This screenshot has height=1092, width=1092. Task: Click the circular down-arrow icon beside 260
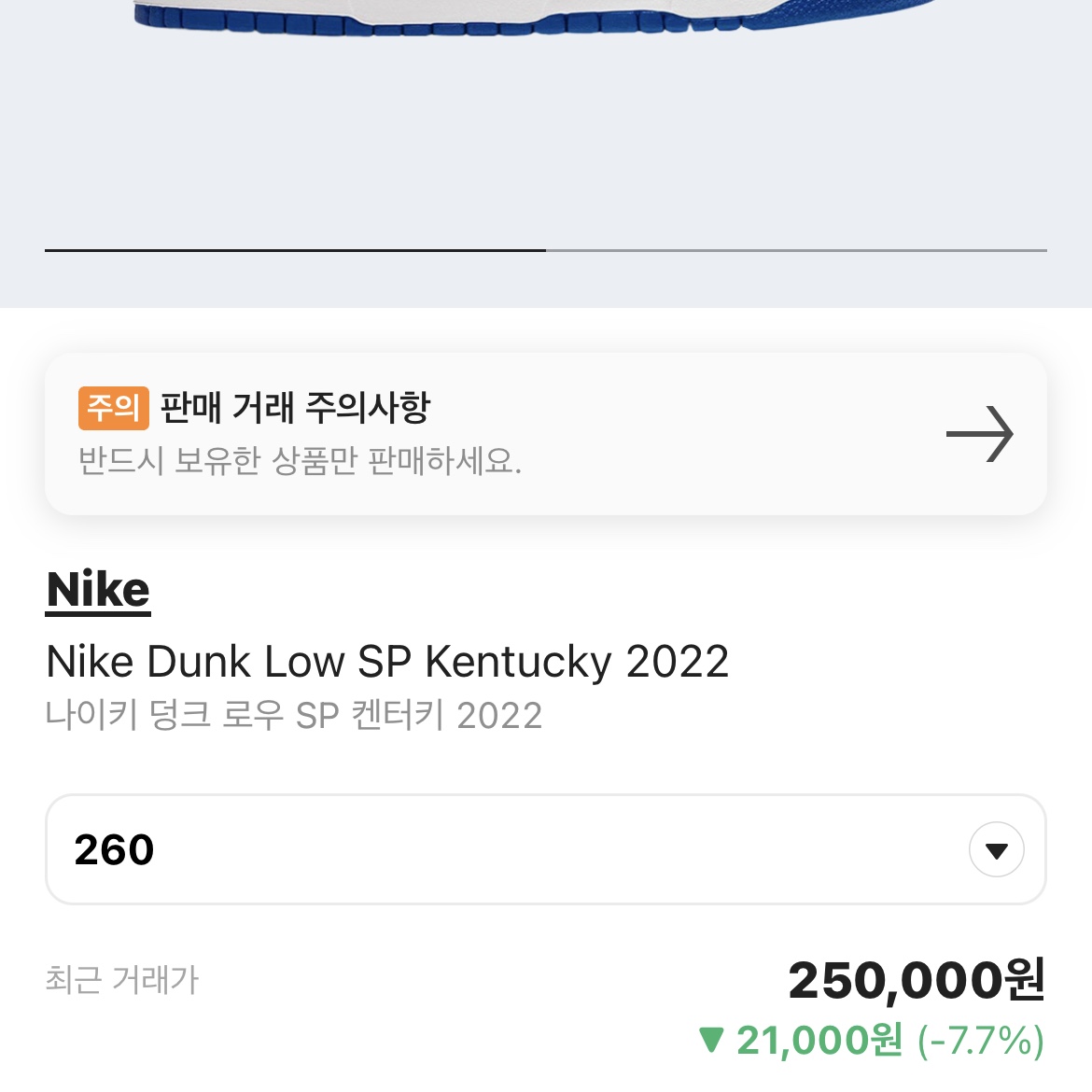(996, 849)
